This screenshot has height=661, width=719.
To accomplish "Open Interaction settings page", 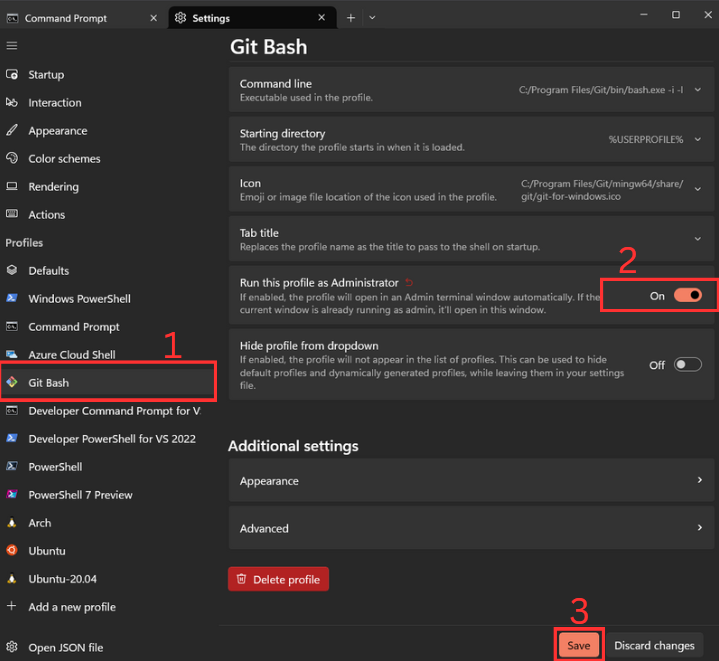I will (108, 102).
